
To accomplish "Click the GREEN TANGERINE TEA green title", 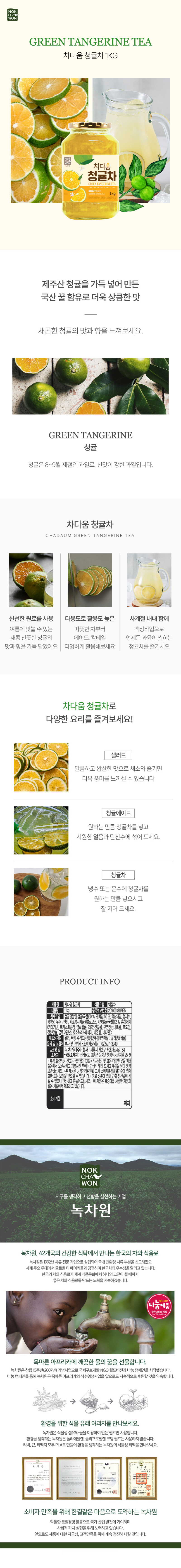I will [90, 42].
